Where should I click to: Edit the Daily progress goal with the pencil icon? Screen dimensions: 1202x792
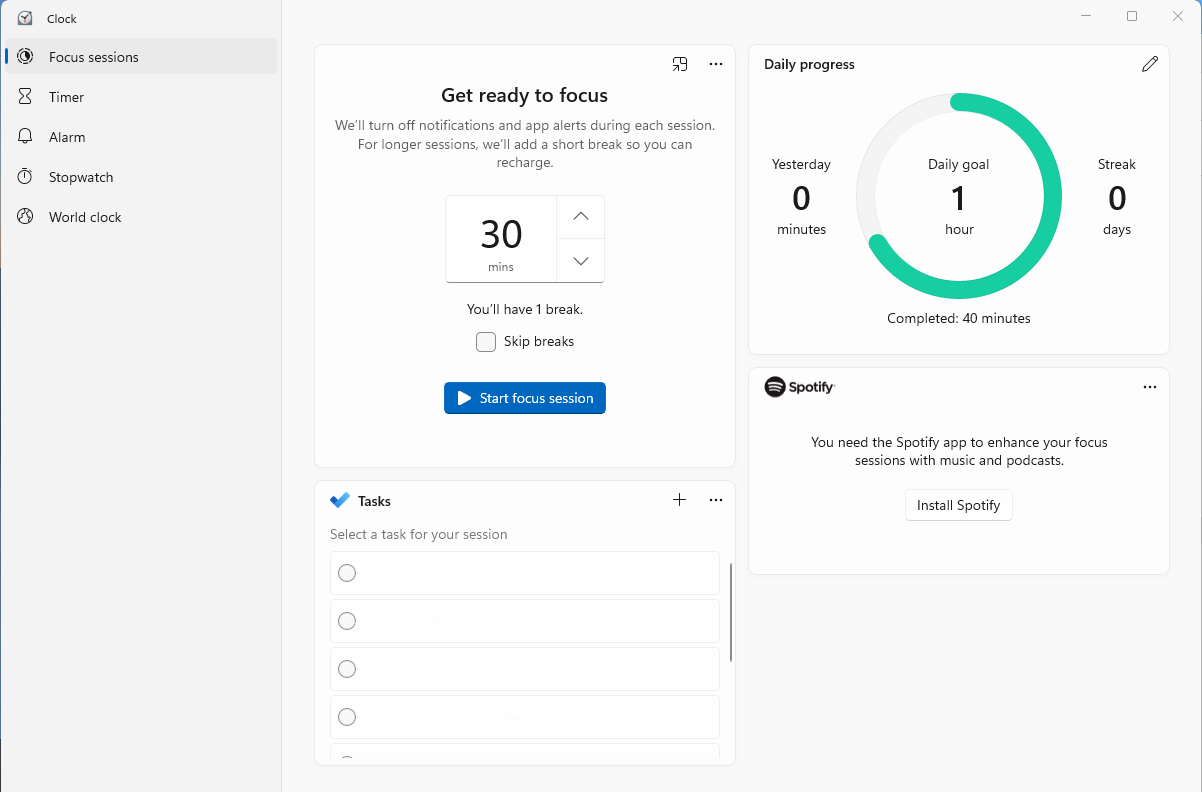pos(1149,63)
